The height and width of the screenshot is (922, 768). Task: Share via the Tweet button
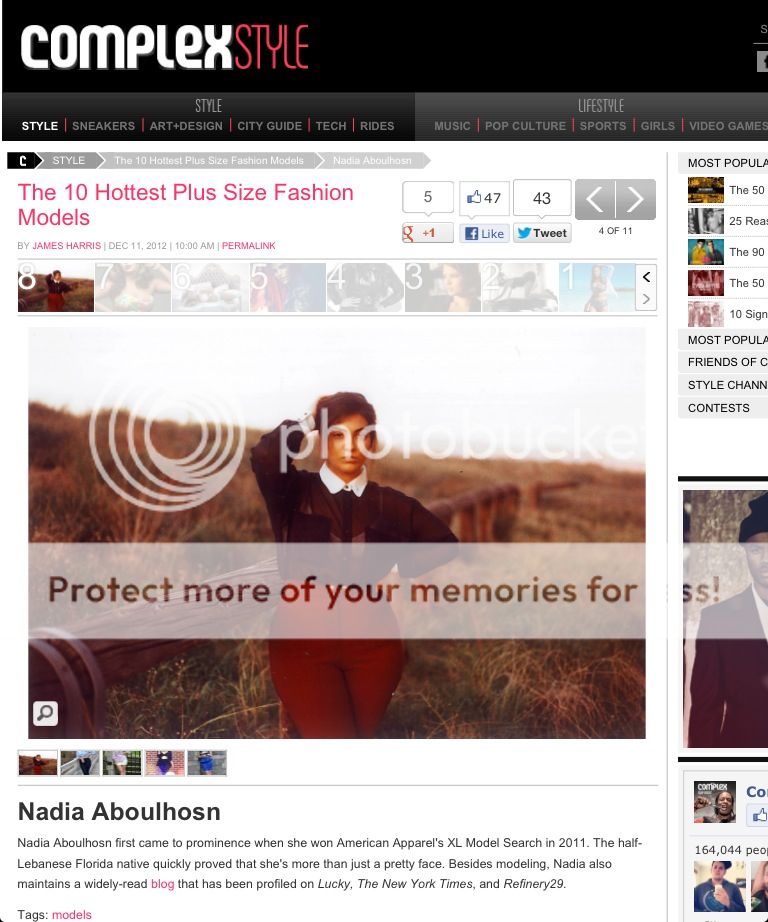[x=542, y=233]
